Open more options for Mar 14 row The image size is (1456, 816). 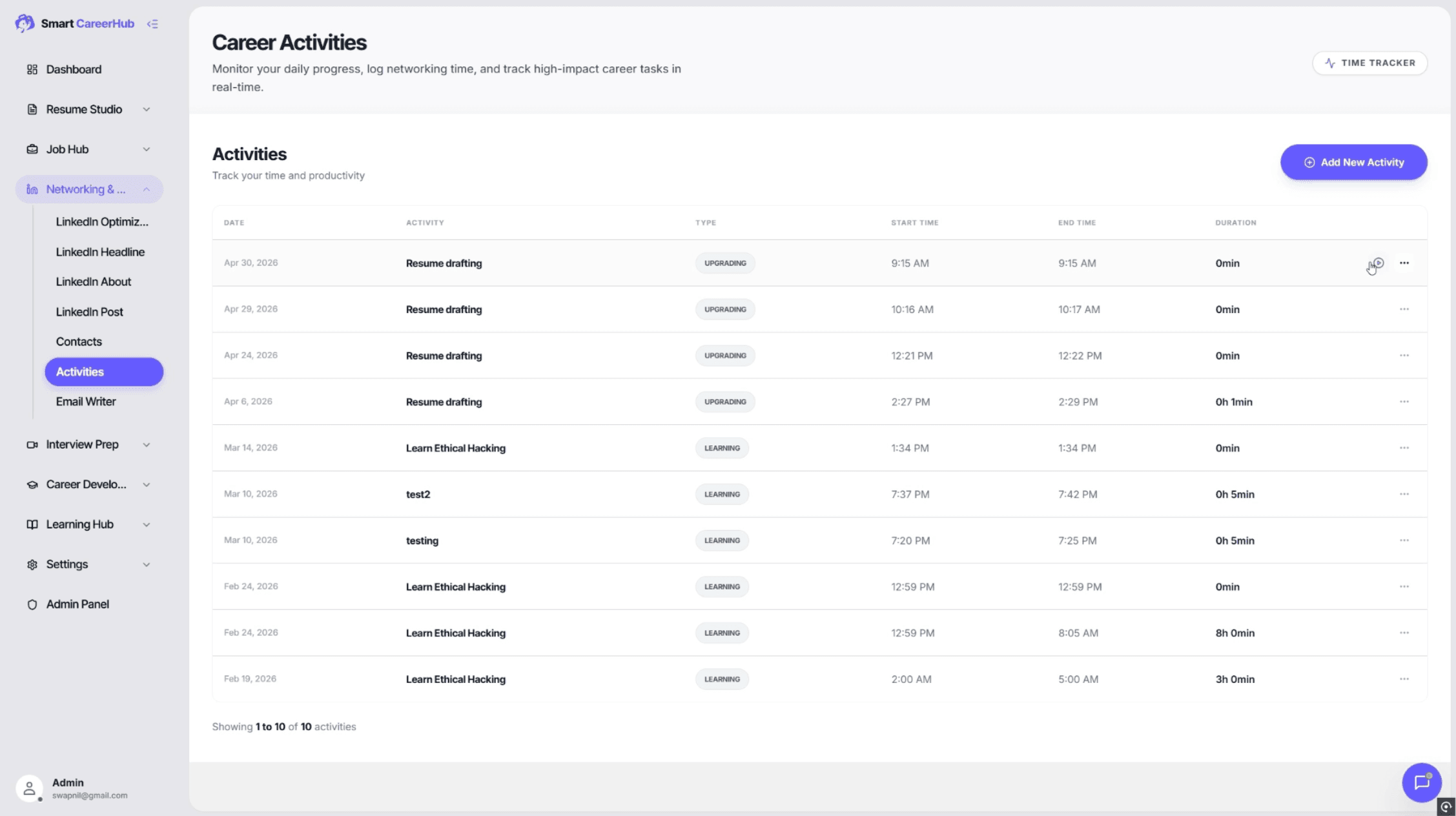[x=1404, y=448]
